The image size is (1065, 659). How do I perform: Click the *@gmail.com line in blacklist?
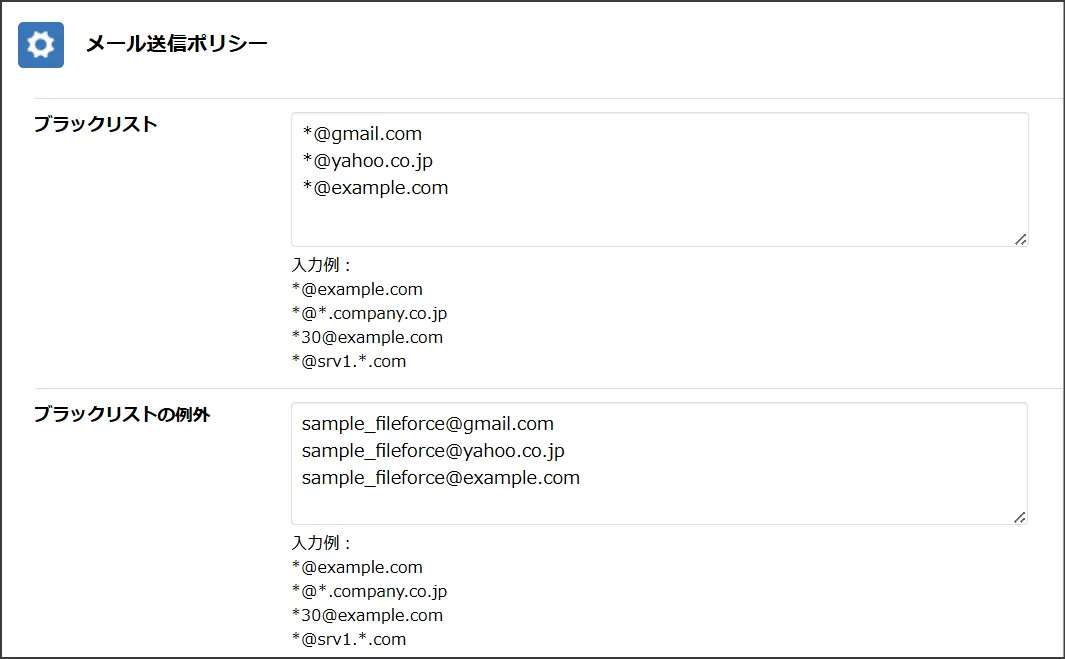(362, 134)
